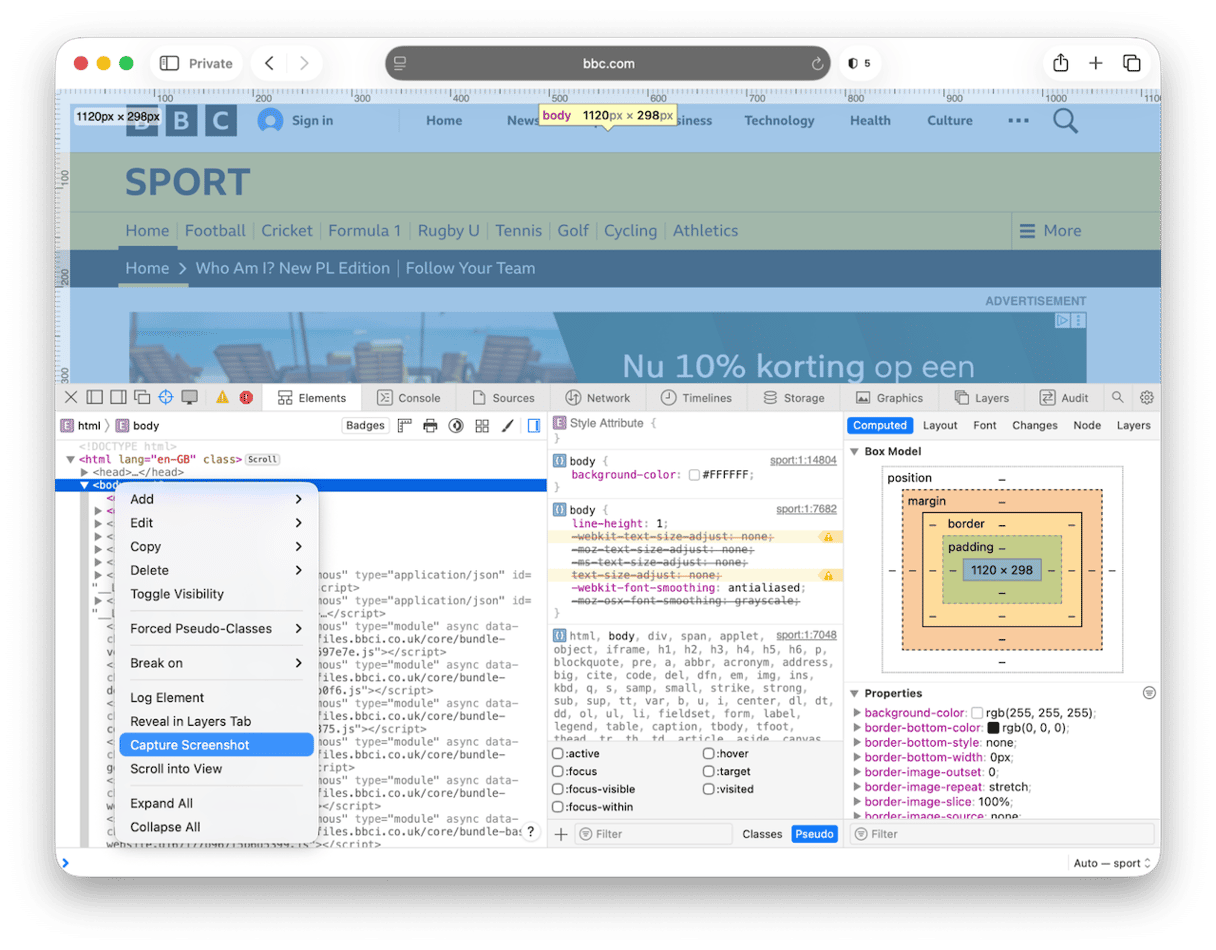This screenshot has height=950, width=1216.
Task: Click the styles Filter input field
Action: coord(654,833)
